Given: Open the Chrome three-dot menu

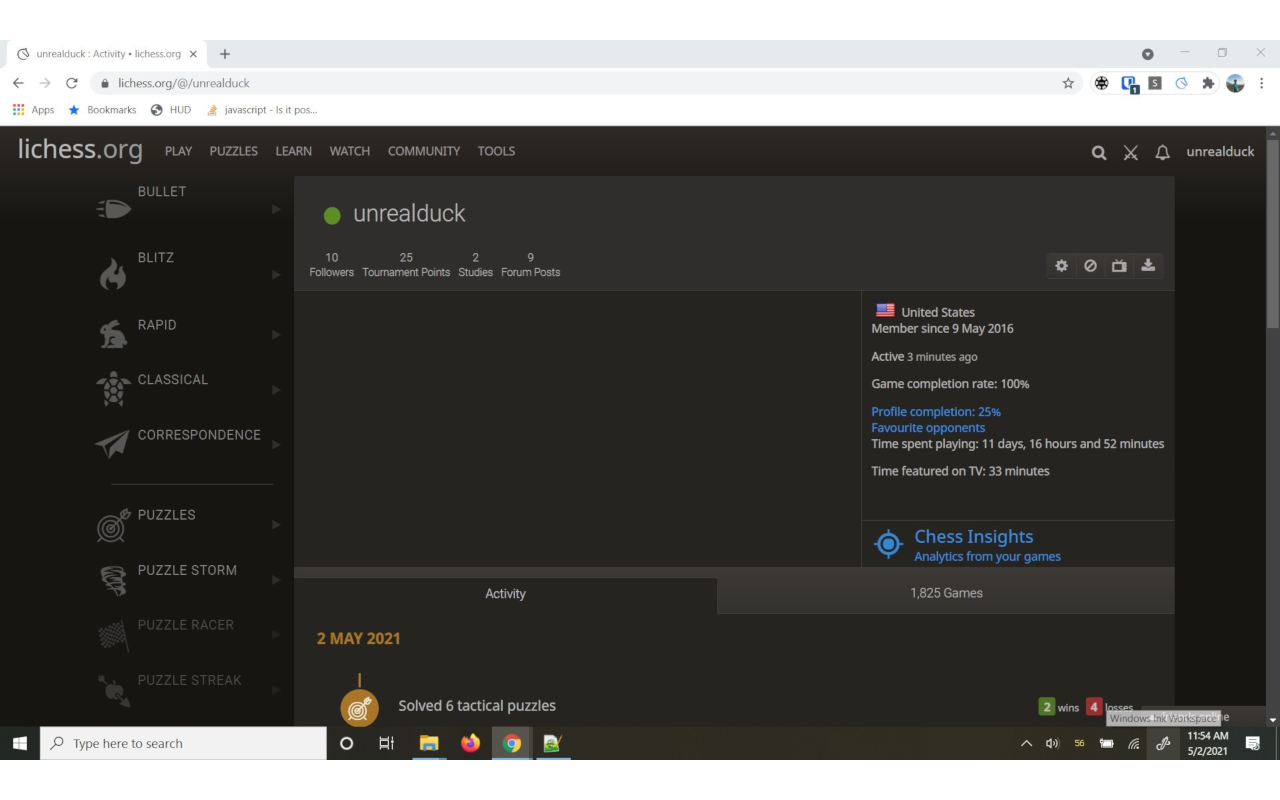Looking at the screenshot, I should (1261, 83).
